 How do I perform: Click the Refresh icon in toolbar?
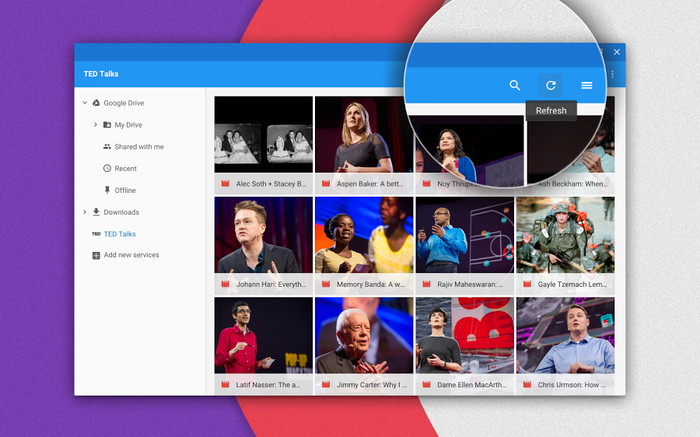(x=551, y=85)
